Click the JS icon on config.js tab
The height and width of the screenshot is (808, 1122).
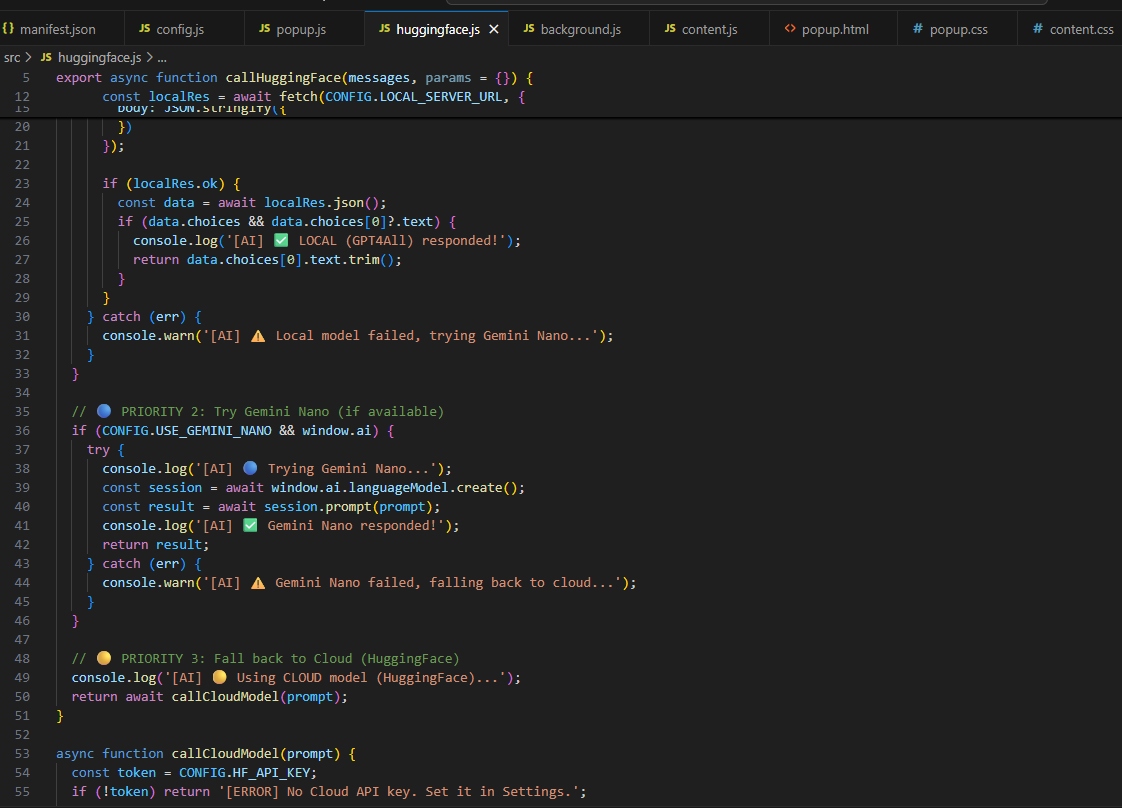click(145, 29)
